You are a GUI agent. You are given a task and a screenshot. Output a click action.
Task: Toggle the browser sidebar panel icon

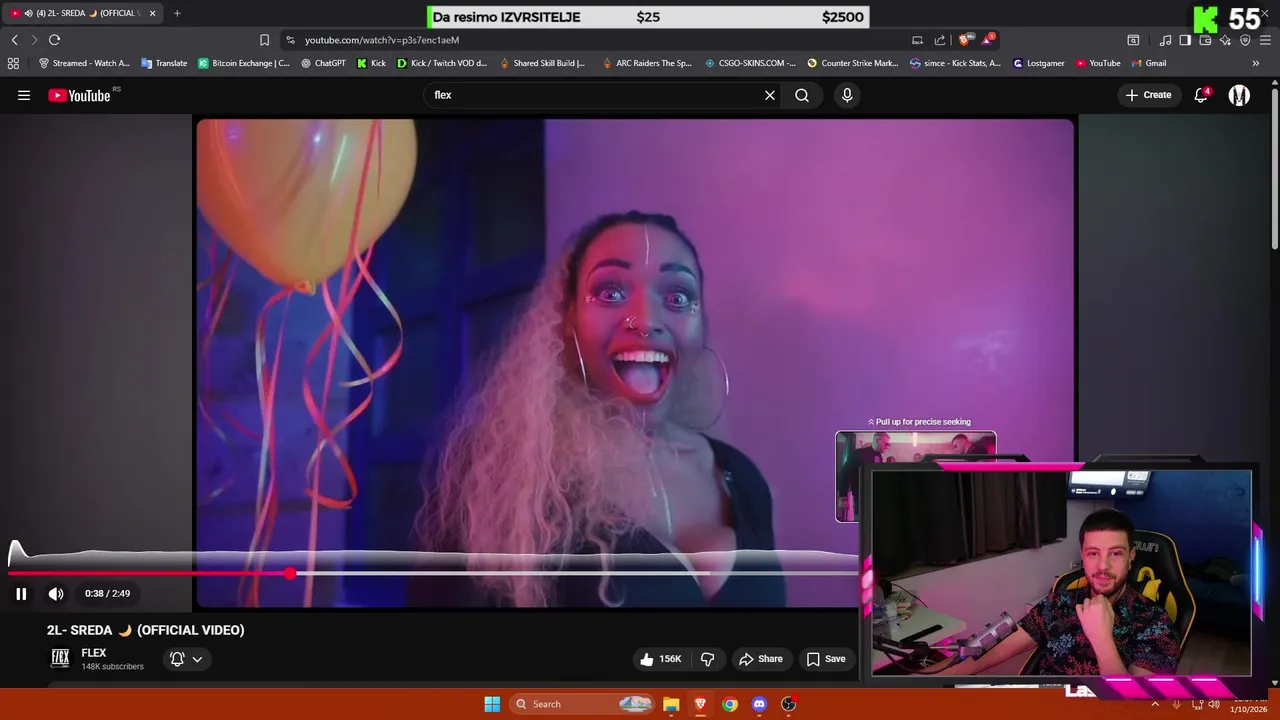coord(1185,40)
